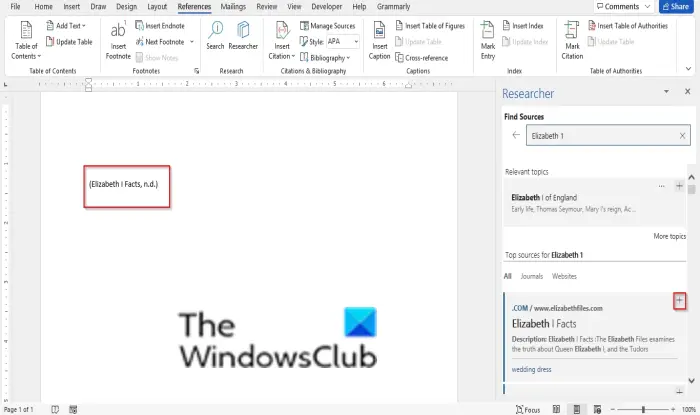Screen dimensions: 700x415
Task: Click Update Table in Table of Contents group
Action: (x=69, y=42)
